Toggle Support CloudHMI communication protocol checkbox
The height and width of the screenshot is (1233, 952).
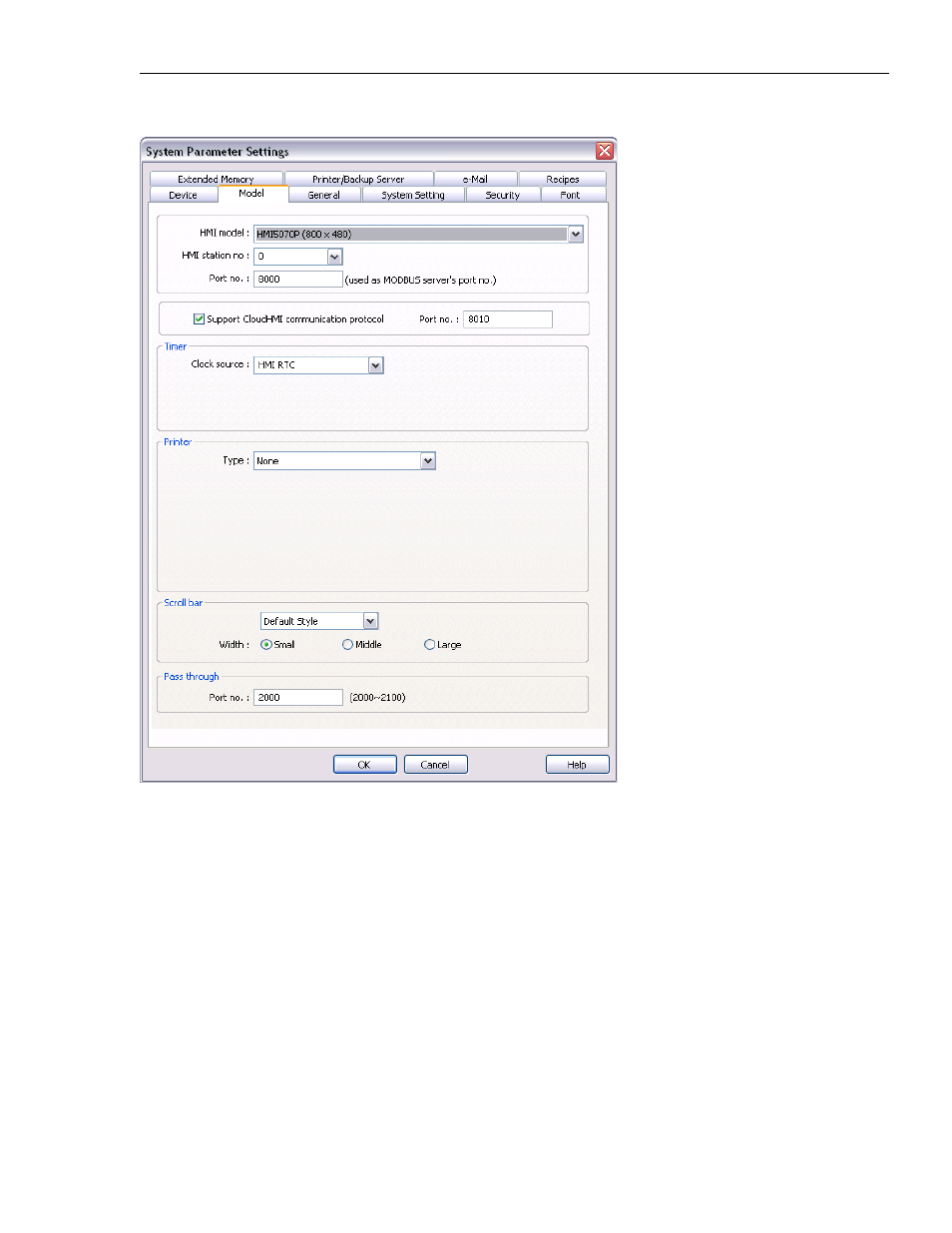pyautogui.click(x=199, y=319)
